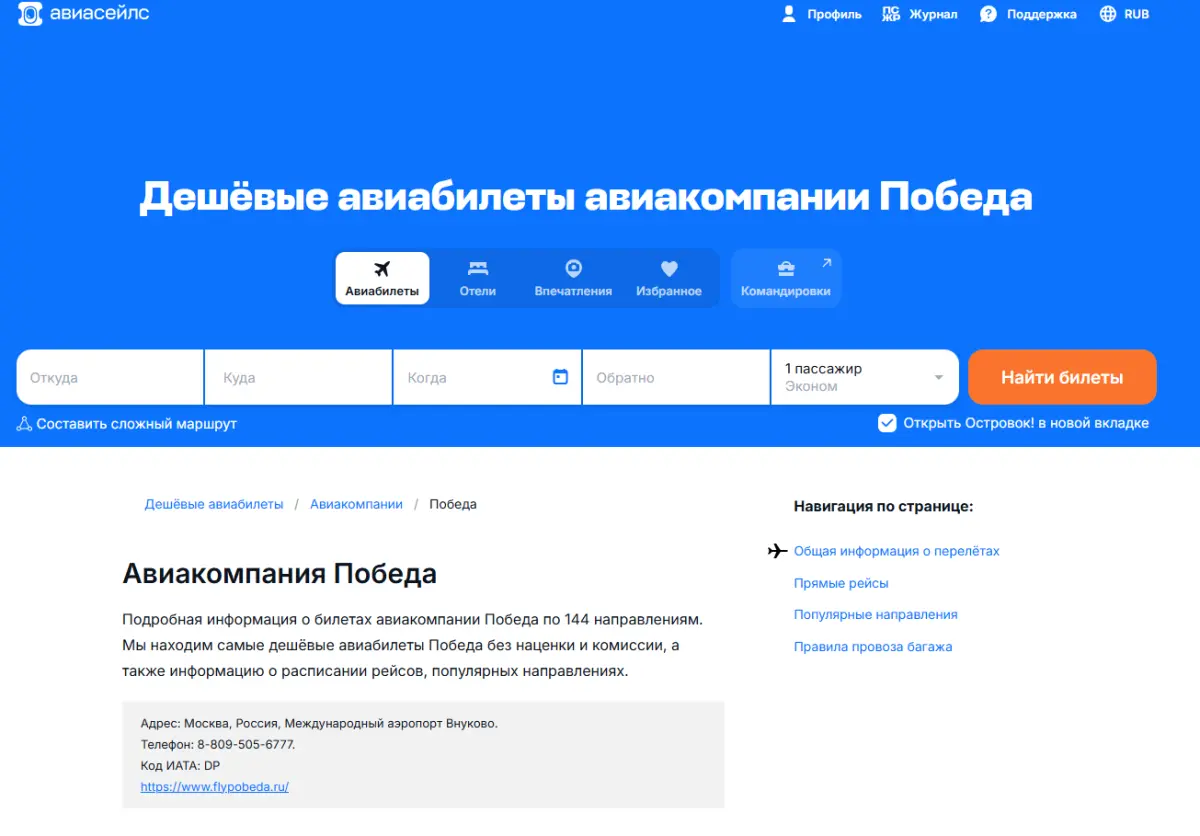Screen dimensions: 1200x836
Task: Click the complex route nodes icon
Action: point(25,424)
